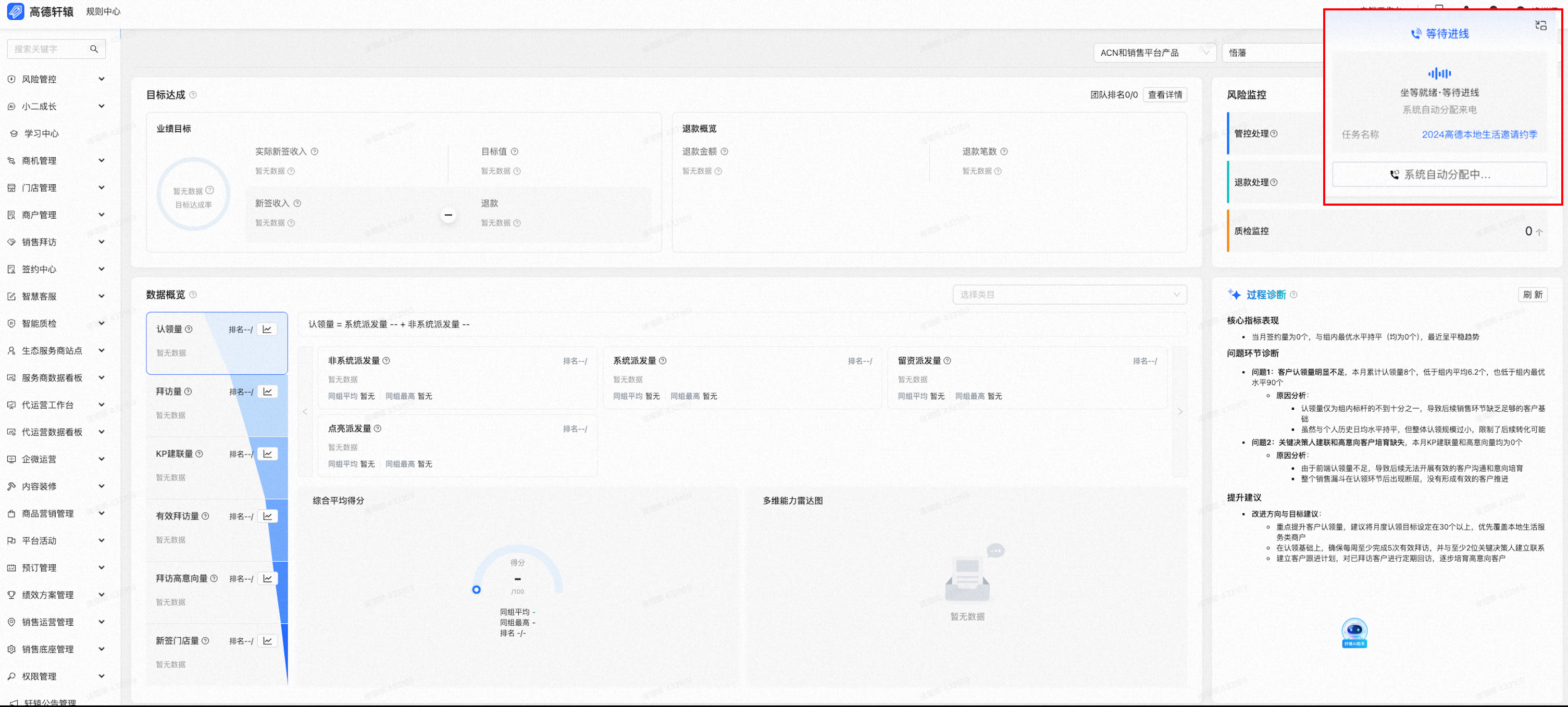The width and height of the screenshot is (1568, 707).
Task: Click the 查看详情 button
Action: point(1164,95)
